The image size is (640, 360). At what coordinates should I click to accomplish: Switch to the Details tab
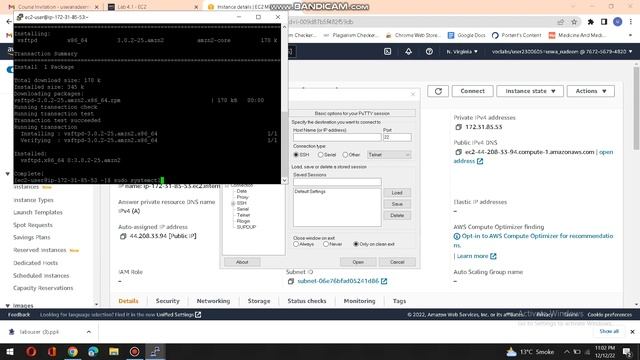coord(128,301)
